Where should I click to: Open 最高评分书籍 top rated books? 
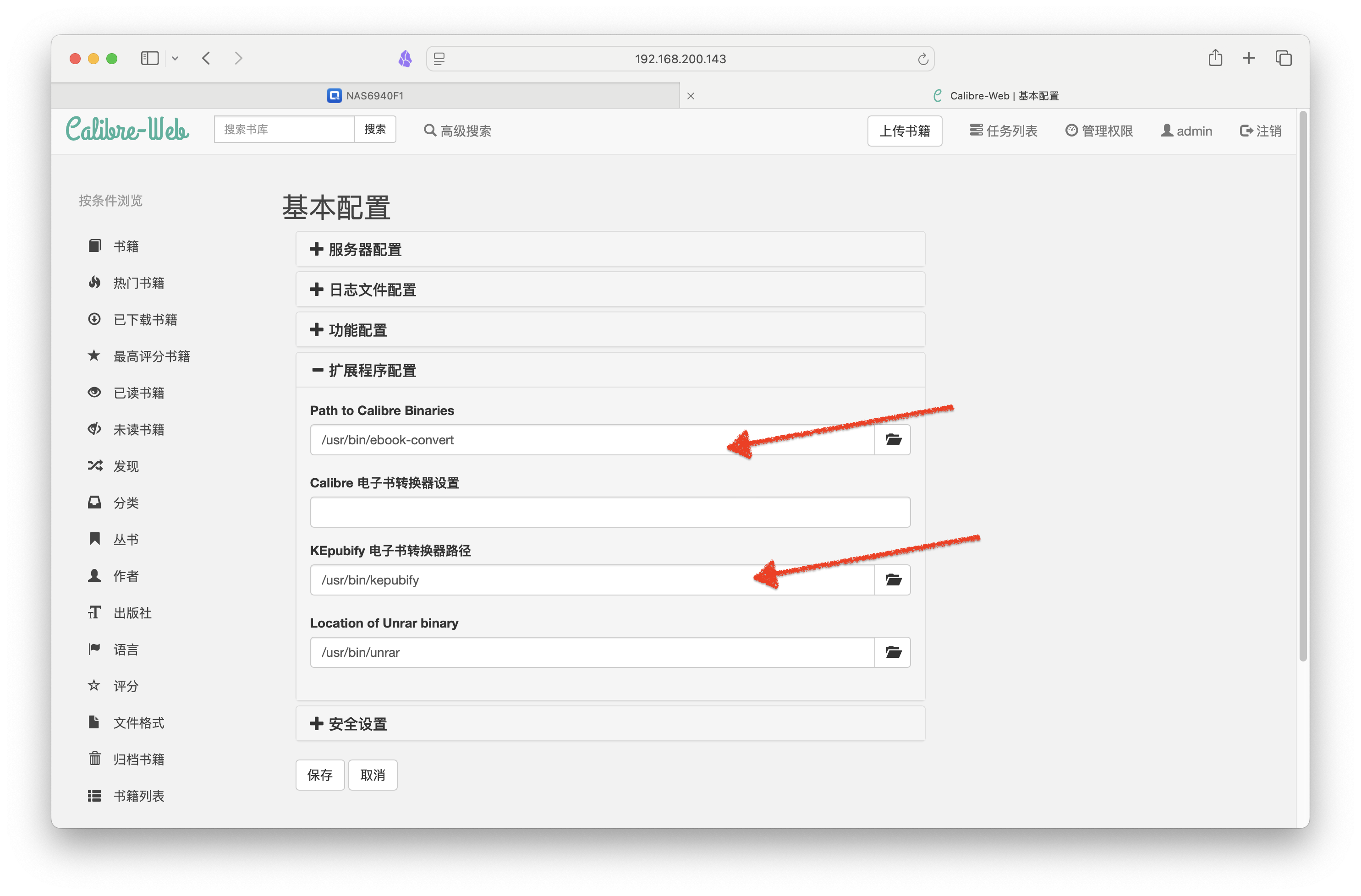coord(139,356)
